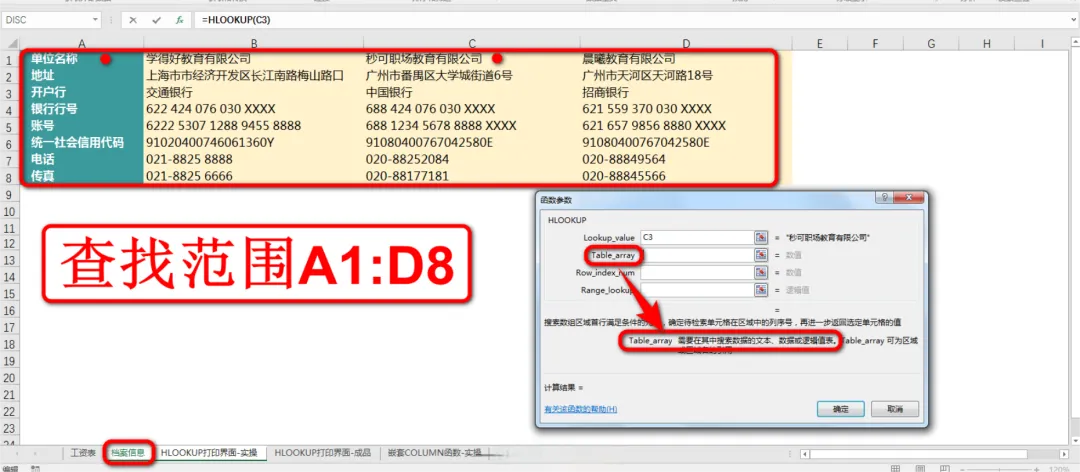
Task: Select row 20 header
Action: coord(10,378)
